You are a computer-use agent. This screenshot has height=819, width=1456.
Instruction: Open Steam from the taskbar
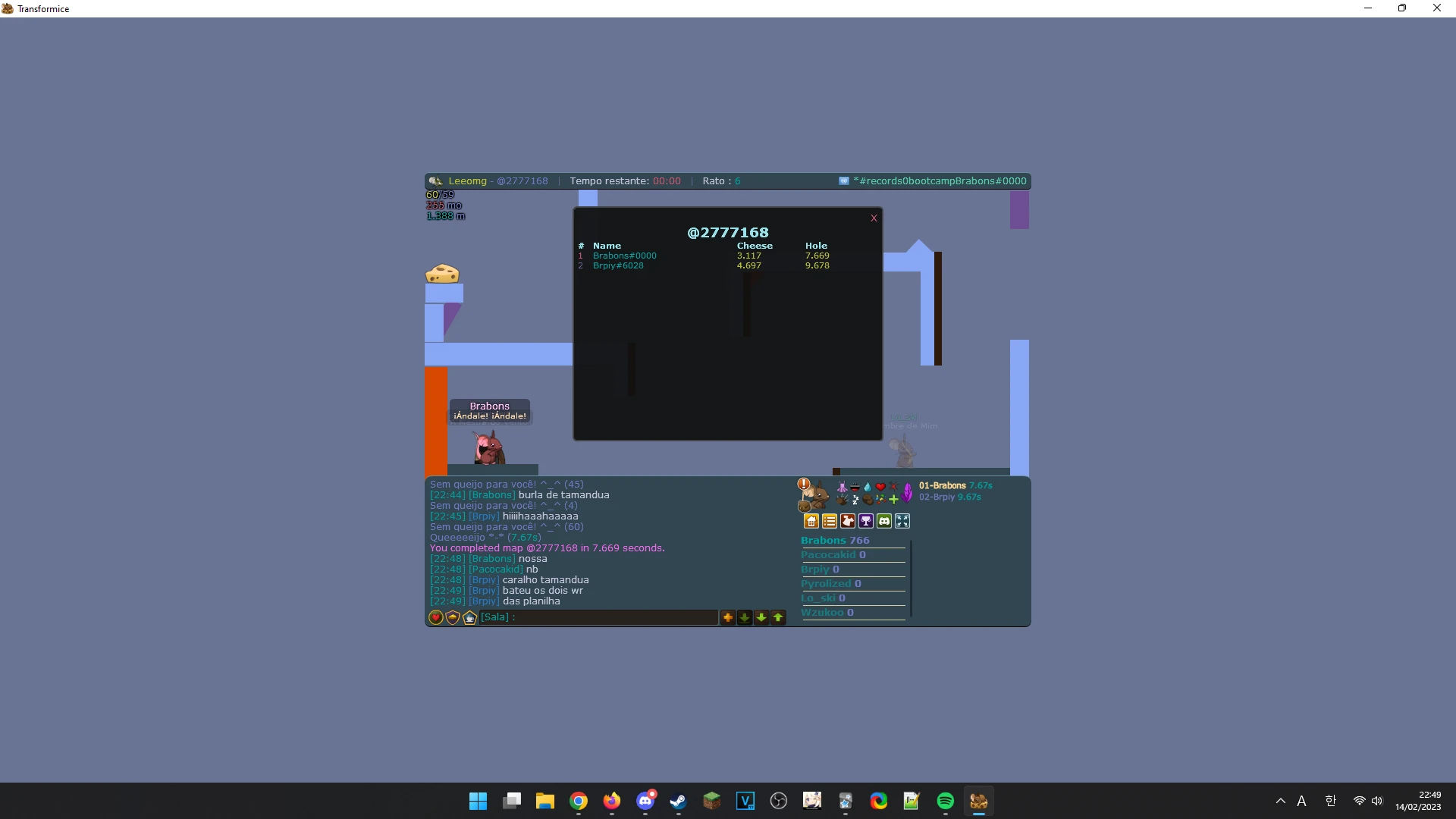click(679, 802)
